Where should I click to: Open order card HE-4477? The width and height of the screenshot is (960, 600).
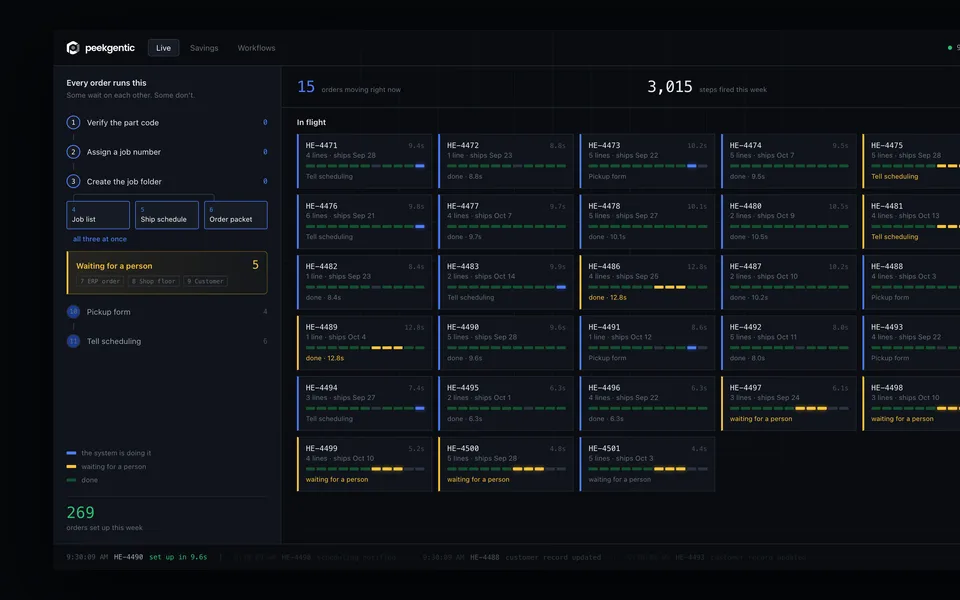tap(506, 222)
